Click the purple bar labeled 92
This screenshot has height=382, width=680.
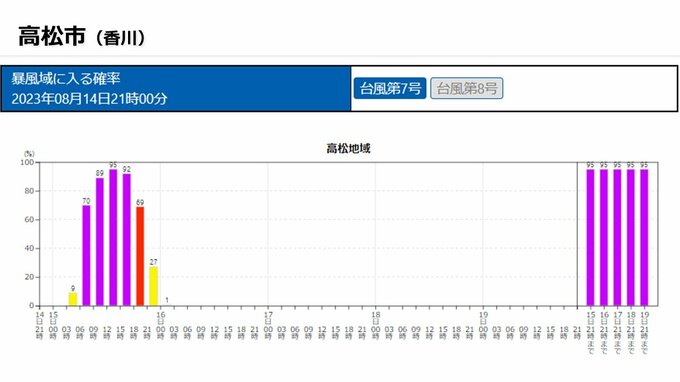click(127, 240)
